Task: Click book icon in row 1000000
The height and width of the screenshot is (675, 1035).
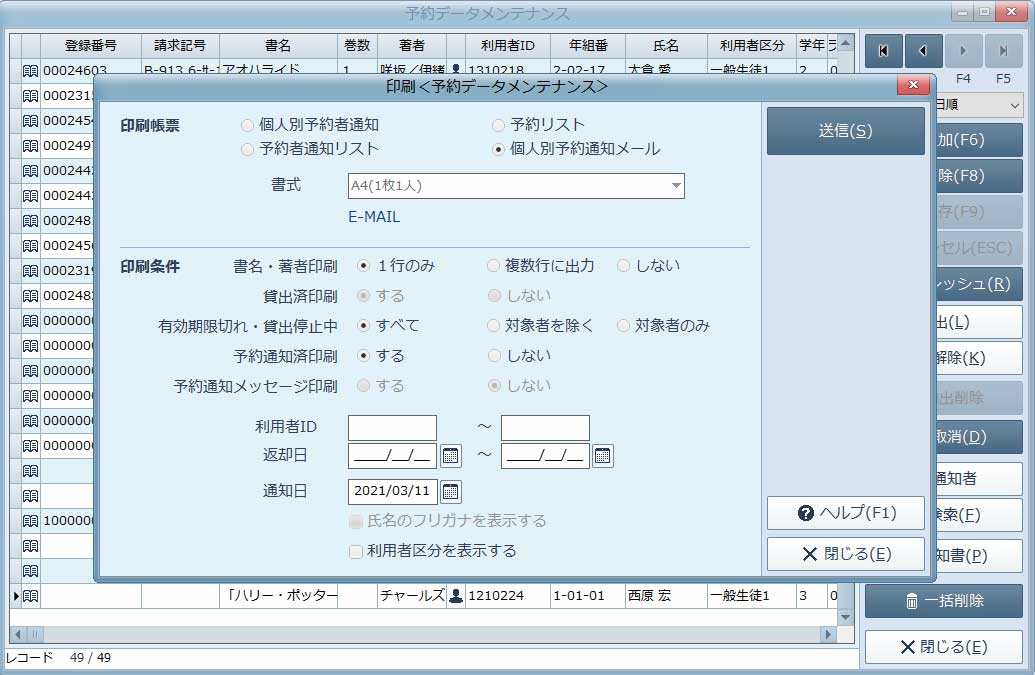Action: (x=30, y=521)
